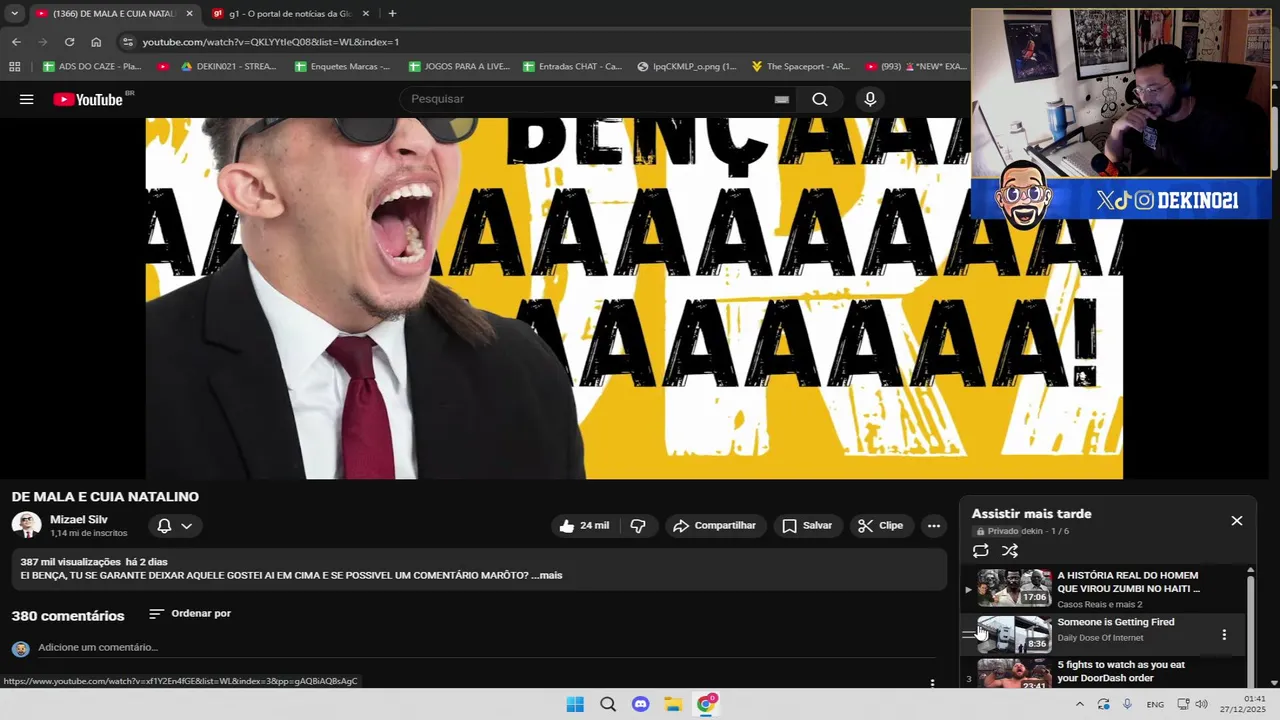The width and height of the screenshot is (1280, 720).
Task: Open notification bell dropdown for Mizael Silv
Action: point(175,526)
